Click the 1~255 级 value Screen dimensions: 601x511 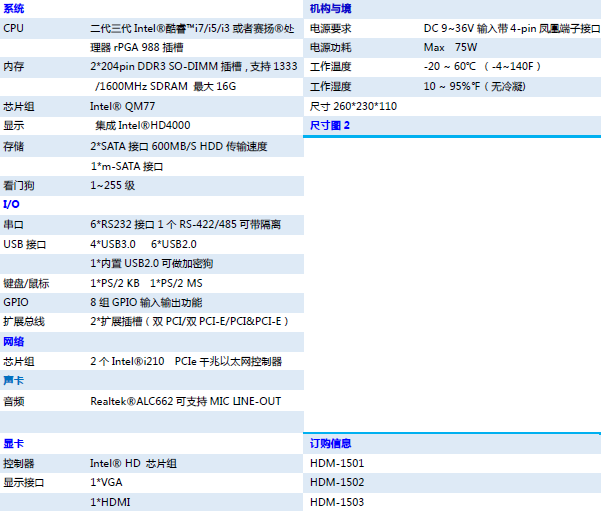(x=112, y=186)
